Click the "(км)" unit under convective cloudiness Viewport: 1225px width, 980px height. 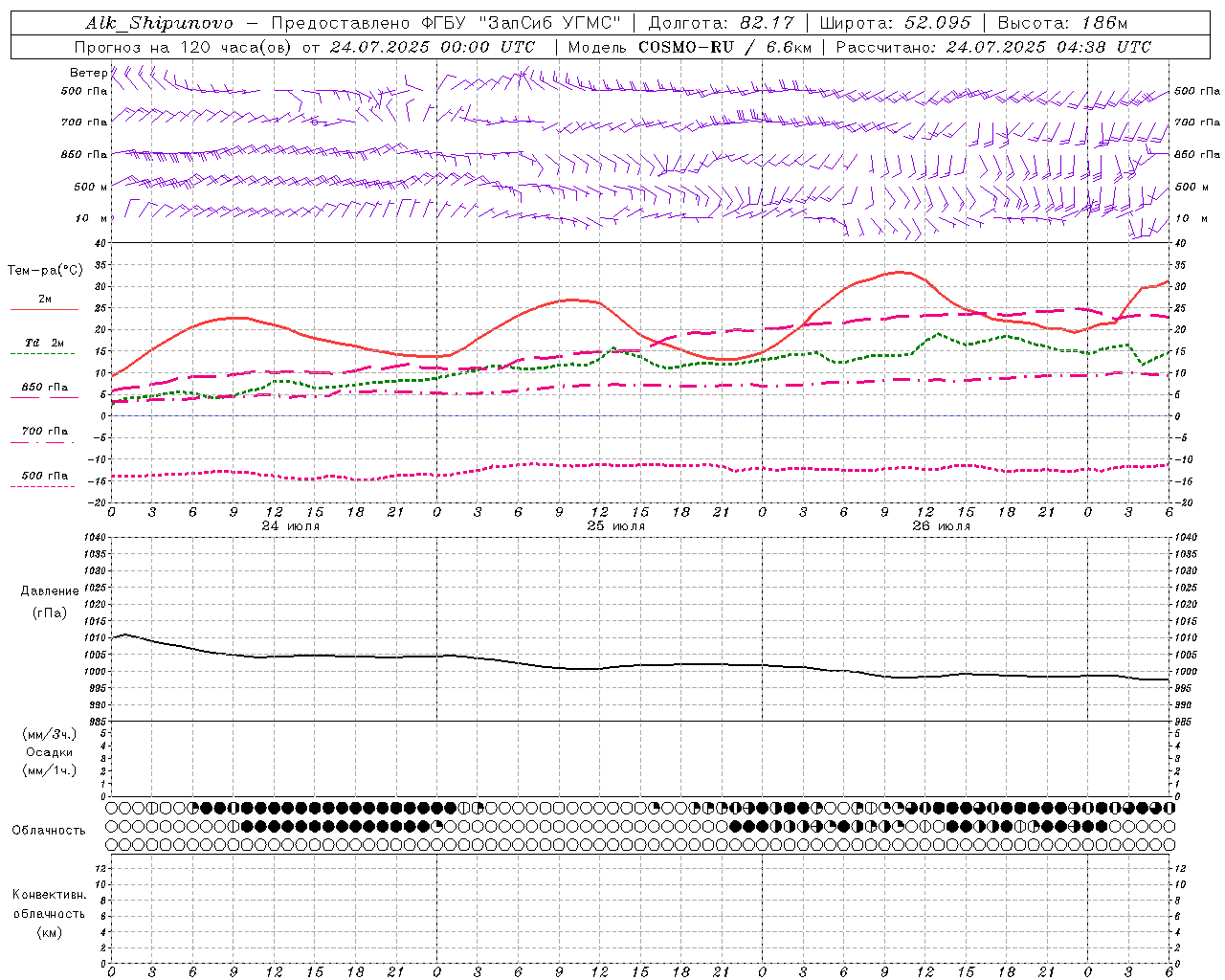[x=50, y=932]
